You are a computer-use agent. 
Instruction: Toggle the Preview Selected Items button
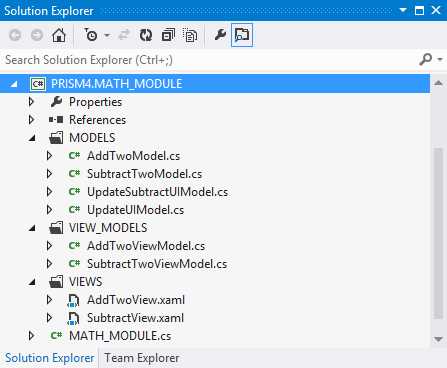coord(242,35)
